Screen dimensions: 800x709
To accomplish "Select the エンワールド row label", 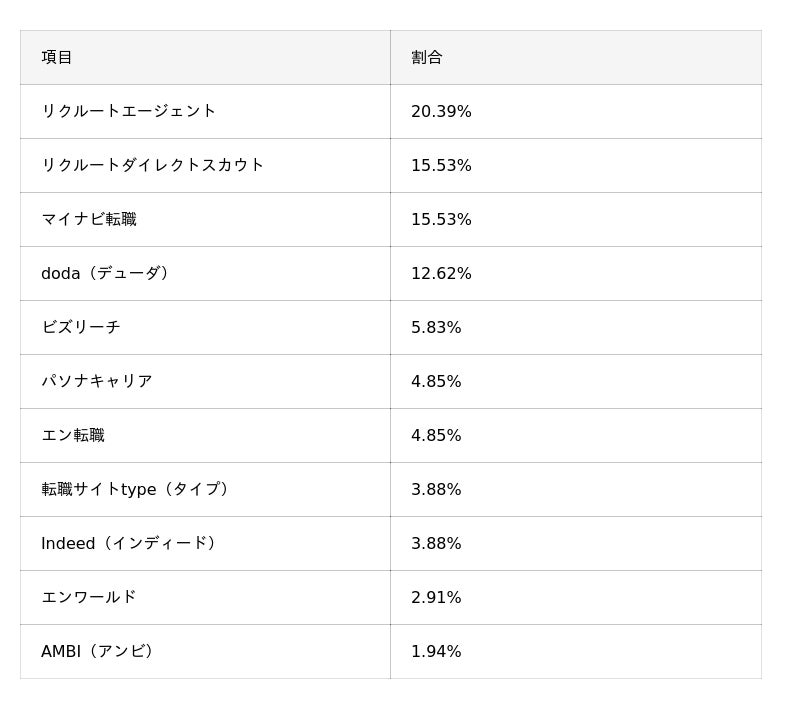I will point(89,597).
